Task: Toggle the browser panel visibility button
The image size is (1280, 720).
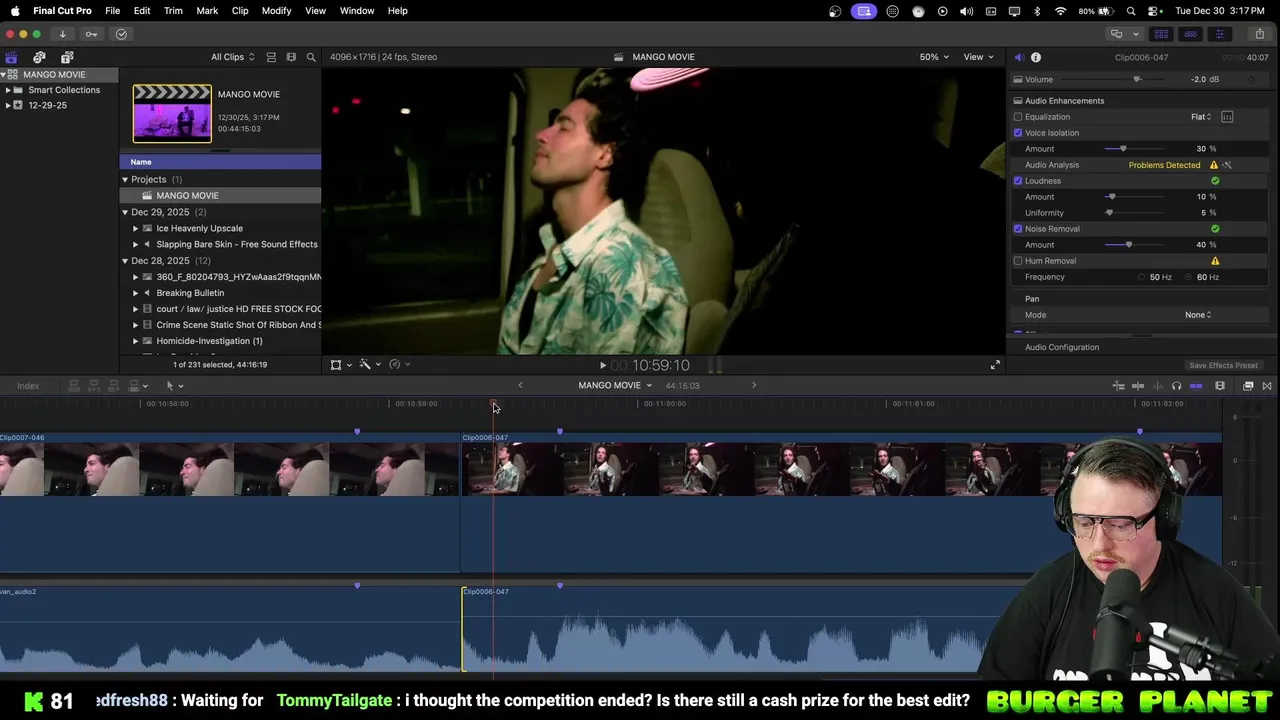Action: (1160, 34)
